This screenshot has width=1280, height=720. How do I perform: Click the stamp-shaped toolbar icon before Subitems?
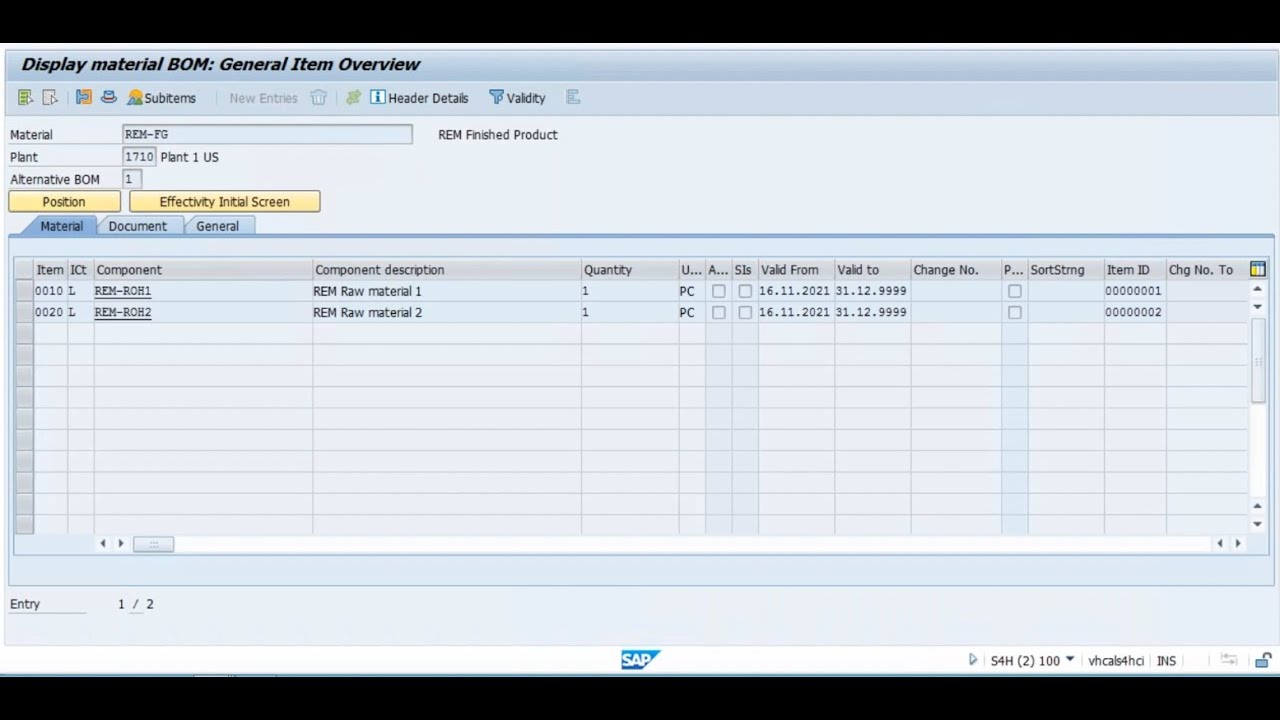click(108, 98)
